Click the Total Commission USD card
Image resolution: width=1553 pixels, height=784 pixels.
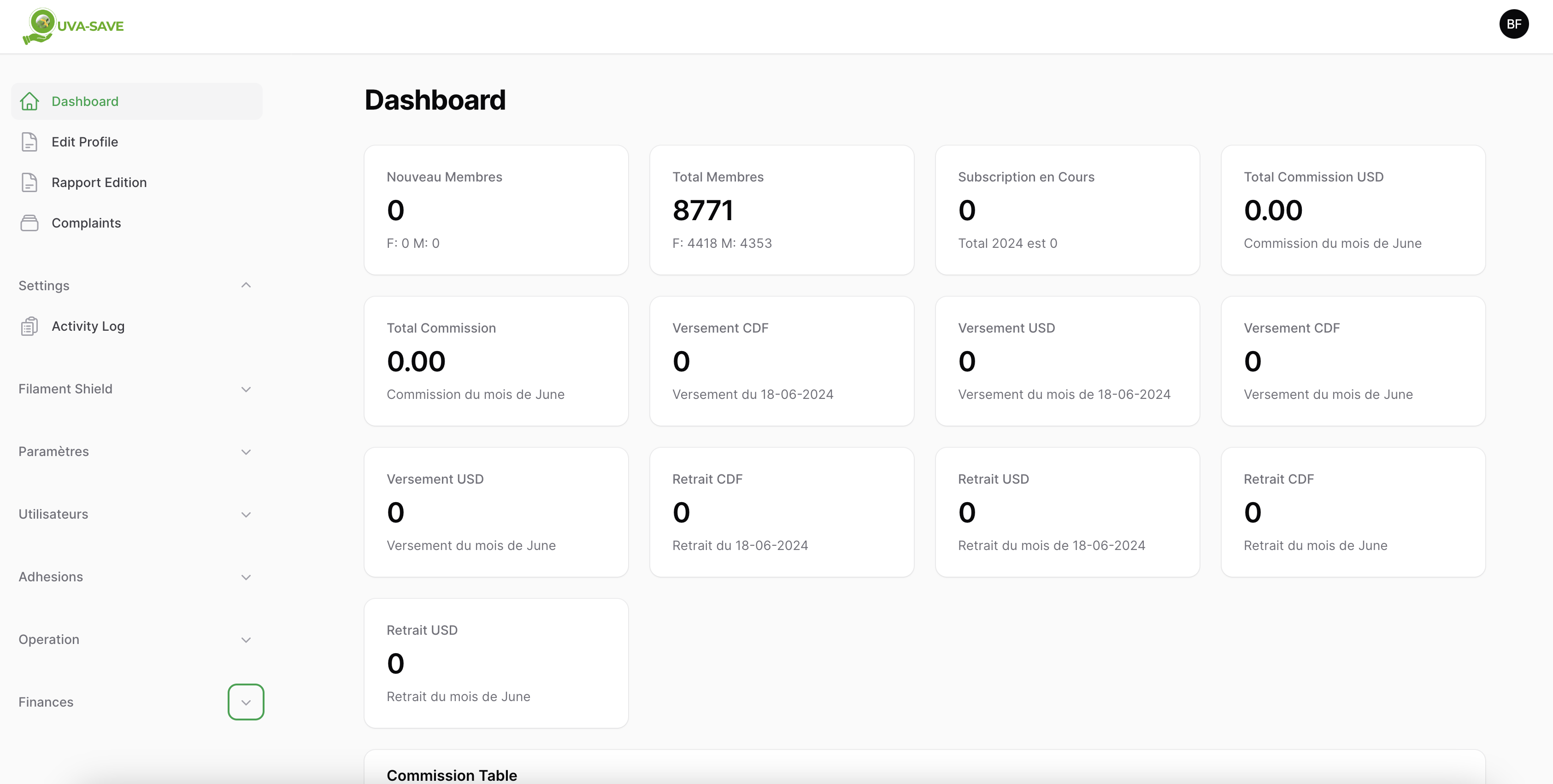(x=1352, y=210)
